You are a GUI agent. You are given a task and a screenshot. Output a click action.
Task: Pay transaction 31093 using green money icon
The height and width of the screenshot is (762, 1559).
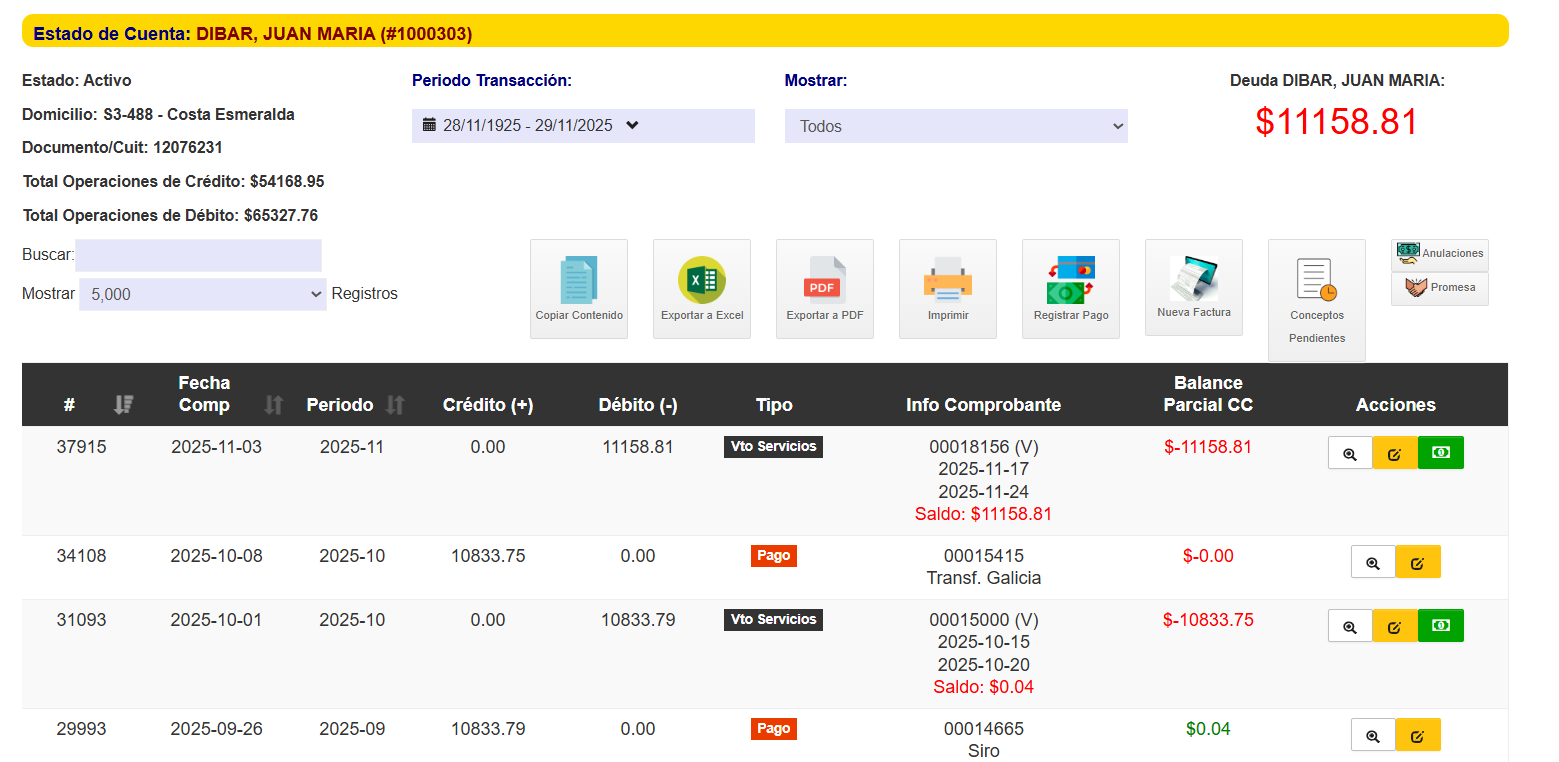(1440, 625)
